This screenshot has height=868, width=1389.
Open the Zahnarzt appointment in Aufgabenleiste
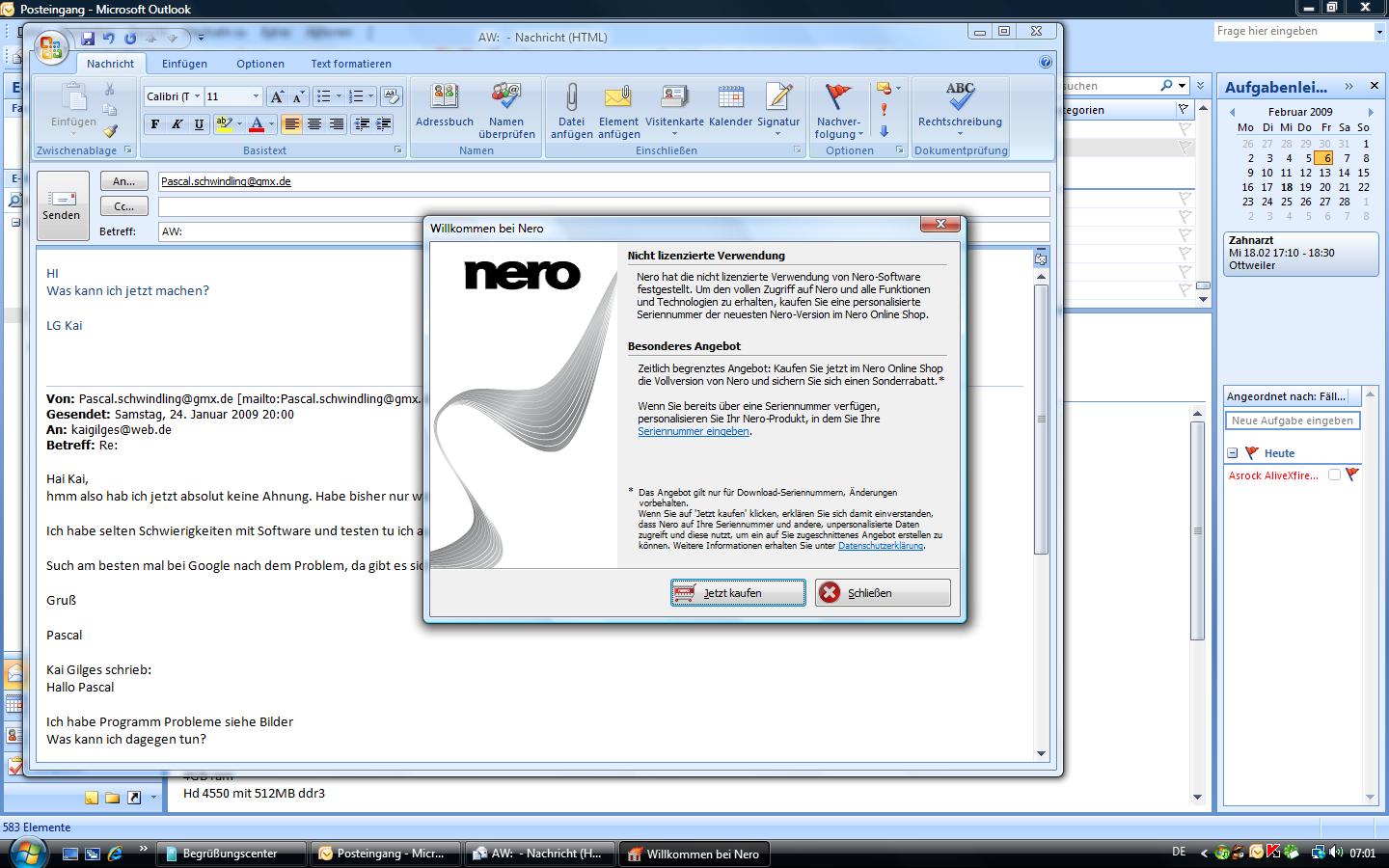point(1301,253)
